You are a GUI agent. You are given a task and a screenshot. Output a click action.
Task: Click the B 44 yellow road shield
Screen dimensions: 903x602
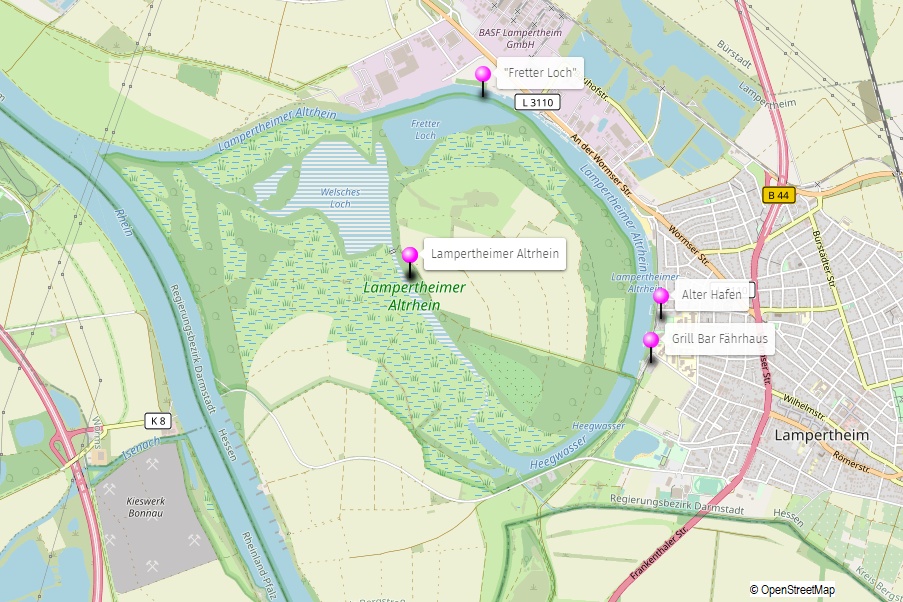[779, 195]
